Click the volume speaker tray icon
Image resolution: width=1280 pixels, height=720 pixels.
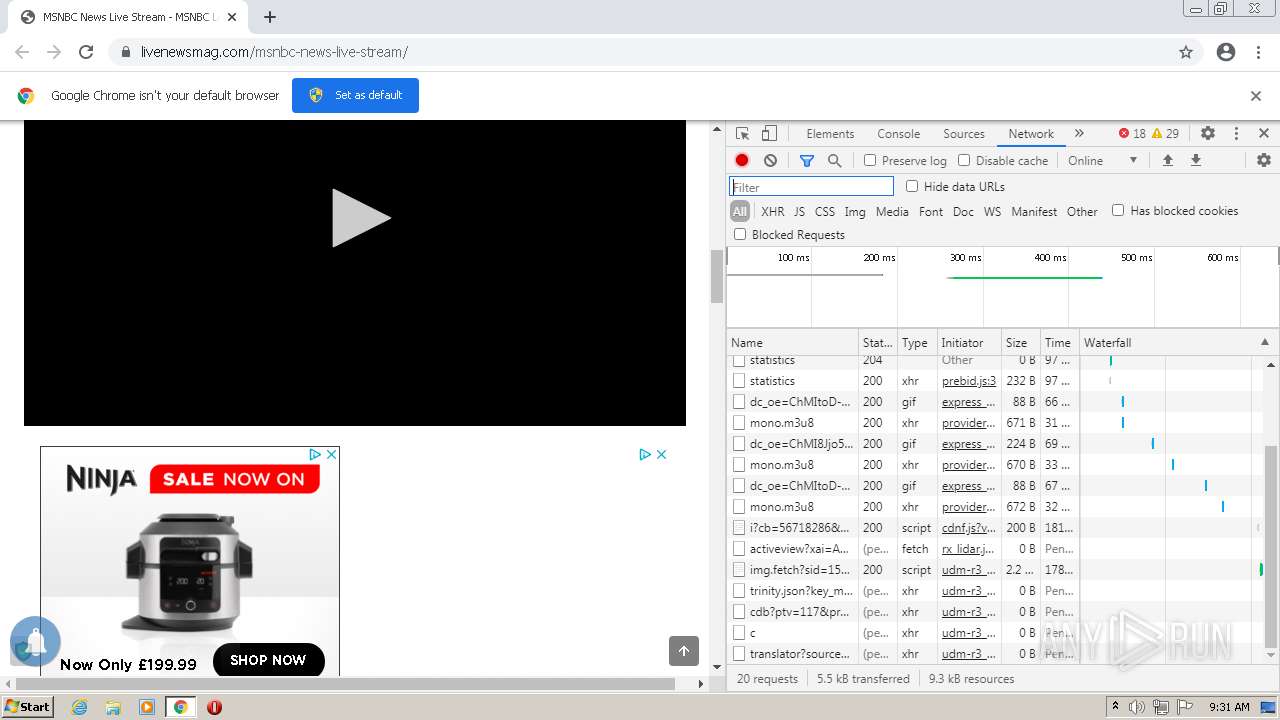point(1137,707)
